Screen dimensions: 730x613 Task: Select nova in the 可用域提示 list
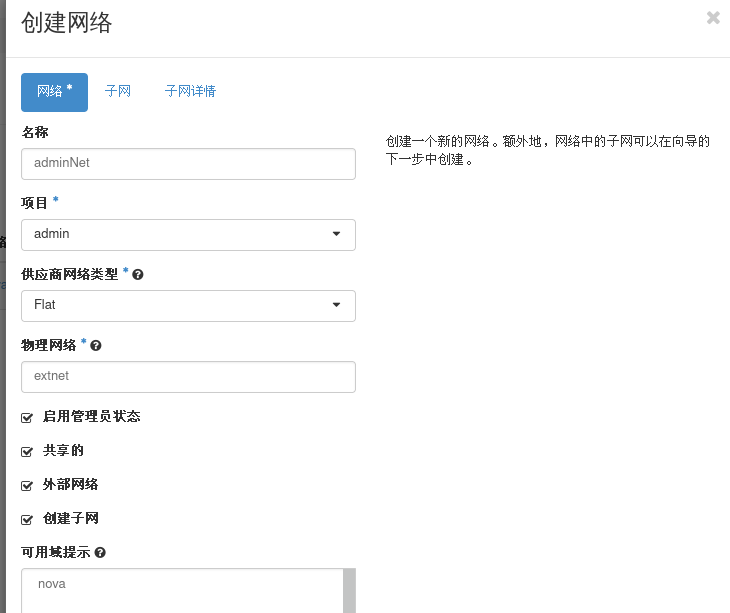[52, 584]
